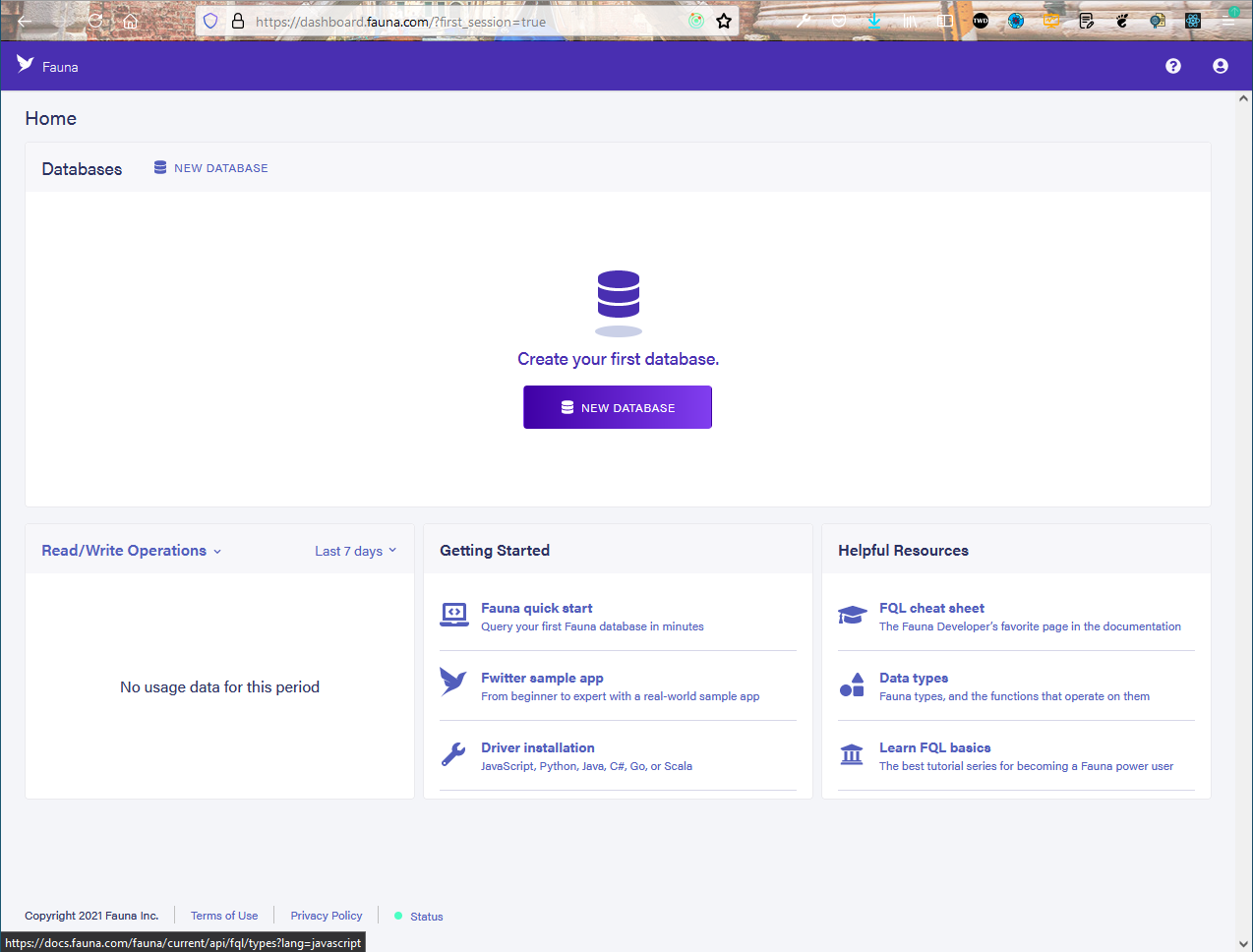Go back with browser back arrow
1253x952 pixels.
click(25, 21)
